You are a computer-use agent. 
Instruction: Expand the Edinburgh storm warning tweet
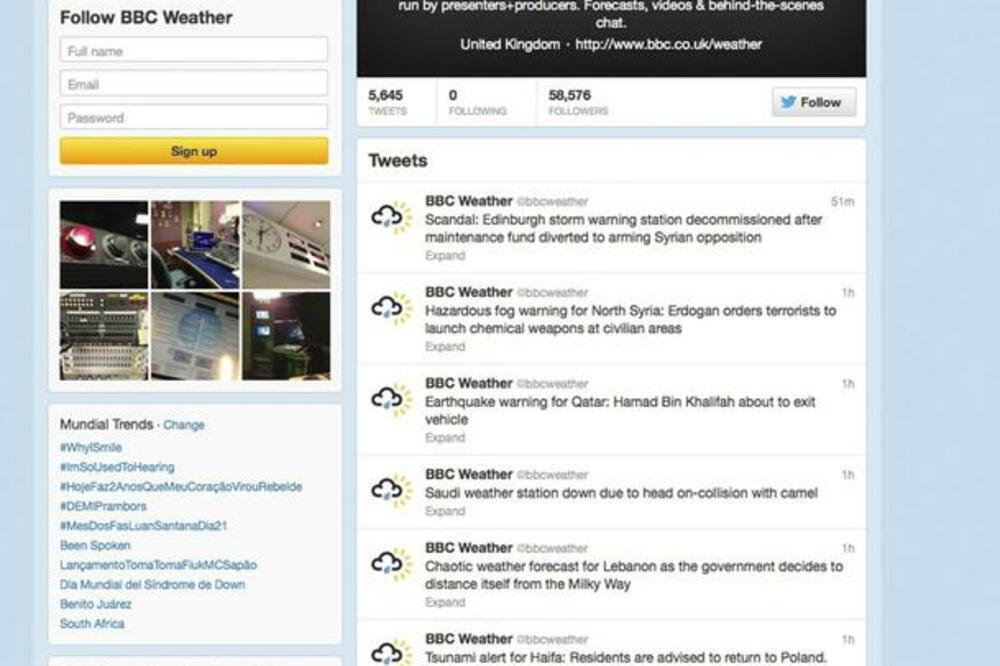pos(445,256)
